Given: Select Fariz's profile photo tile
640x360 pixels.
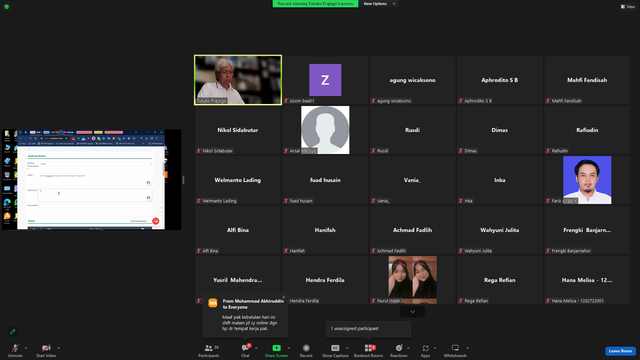Looking at the screenshot, I should [587, 180].
